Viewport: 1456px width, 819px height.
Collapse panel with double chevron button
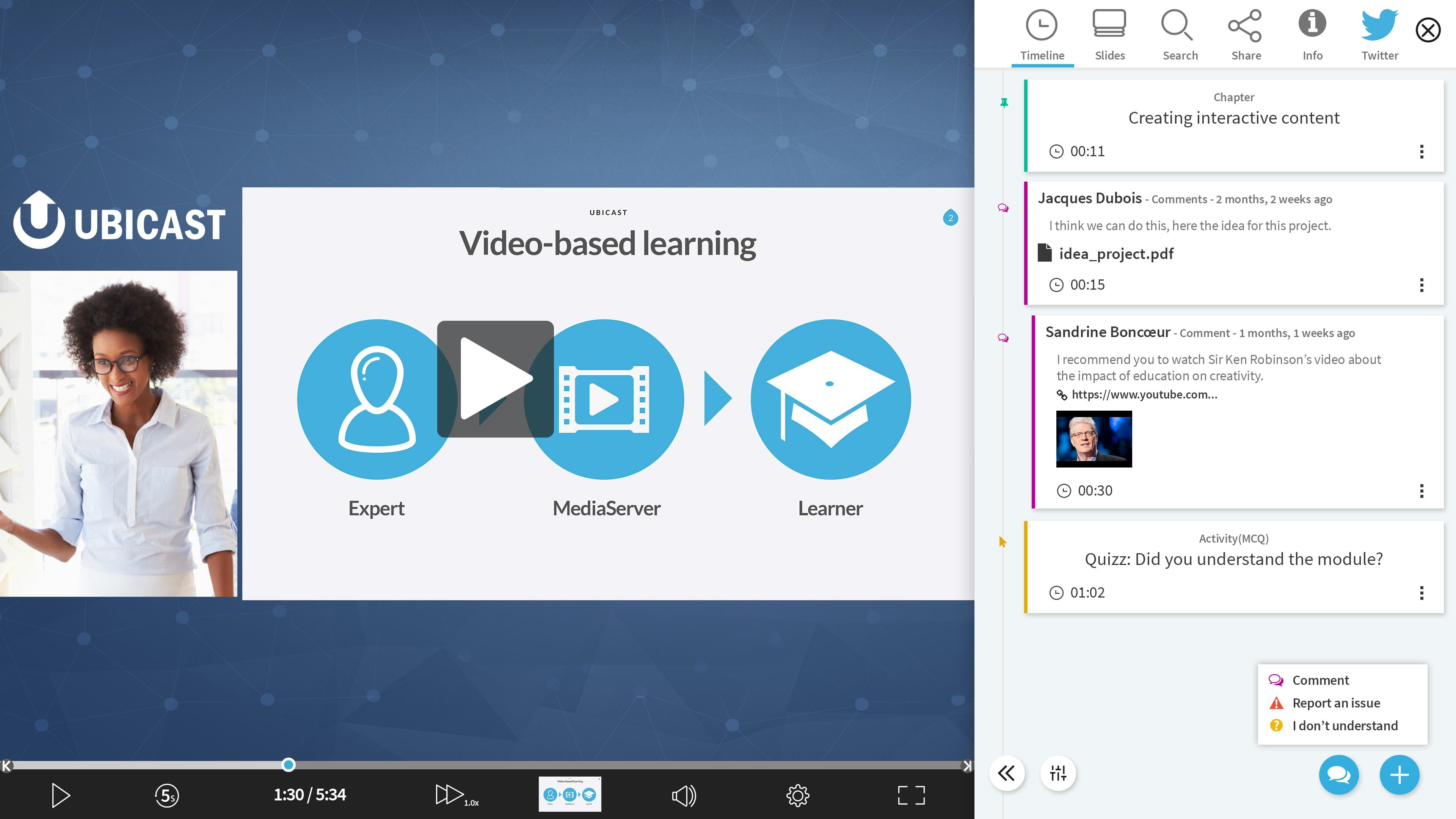tap(1006, 773)
